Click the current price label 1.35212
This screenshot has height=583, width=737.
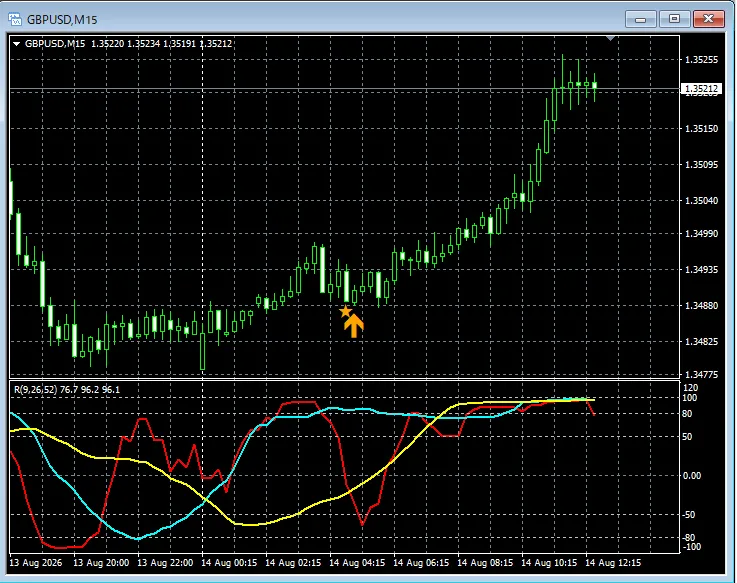tap(701, 88)
